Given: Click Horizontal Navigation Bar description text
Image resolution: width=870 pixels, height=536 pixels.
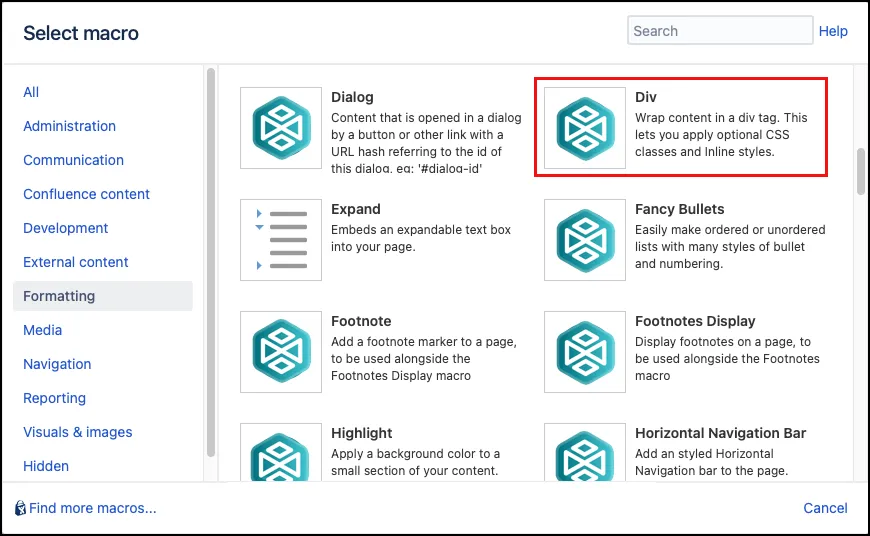Looking at the screenshot, I should (711, 462).
